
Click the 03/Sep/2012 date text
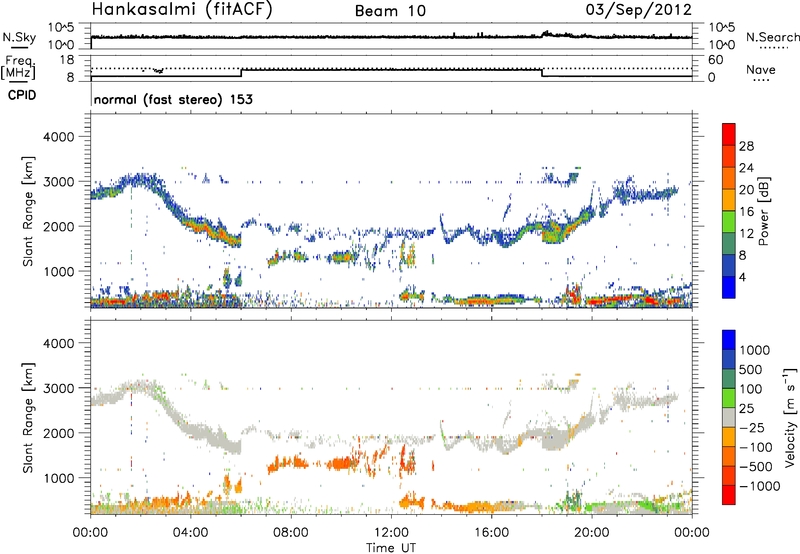638,10
